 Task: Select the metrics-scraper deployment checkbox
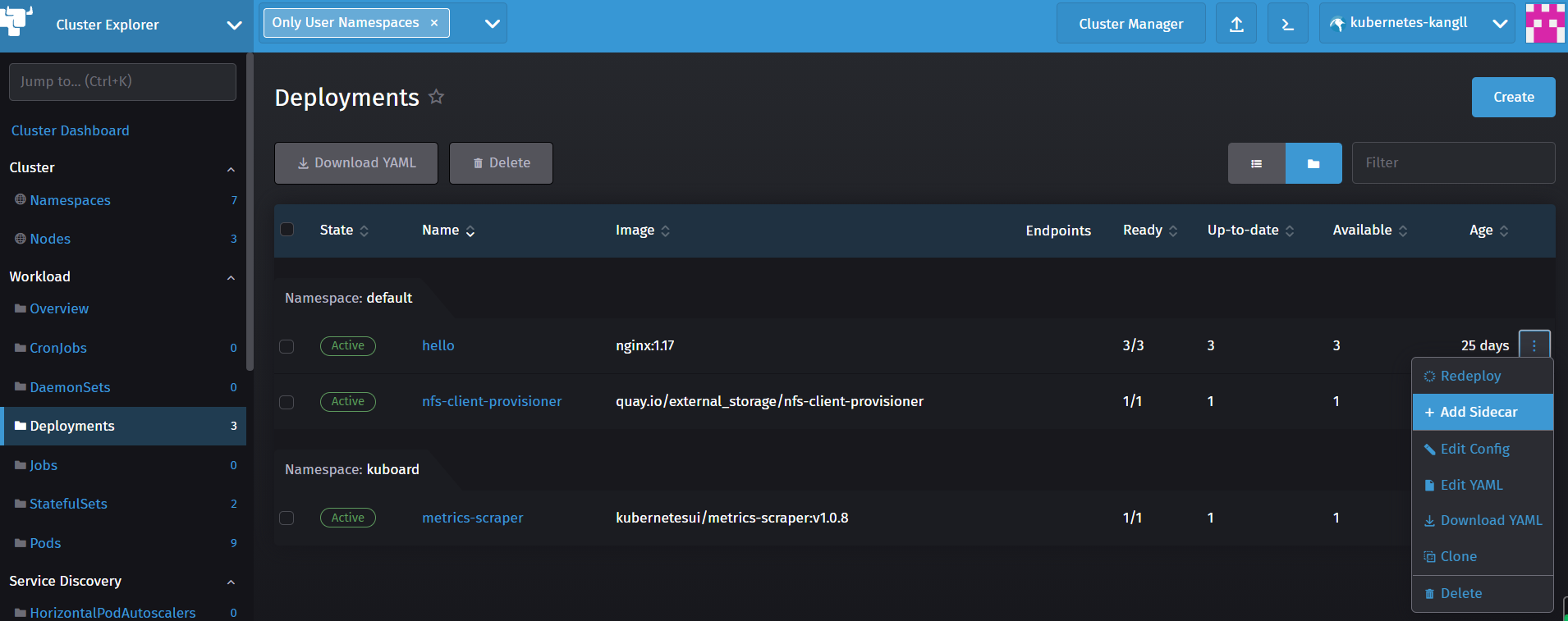[x=287, y=518]
